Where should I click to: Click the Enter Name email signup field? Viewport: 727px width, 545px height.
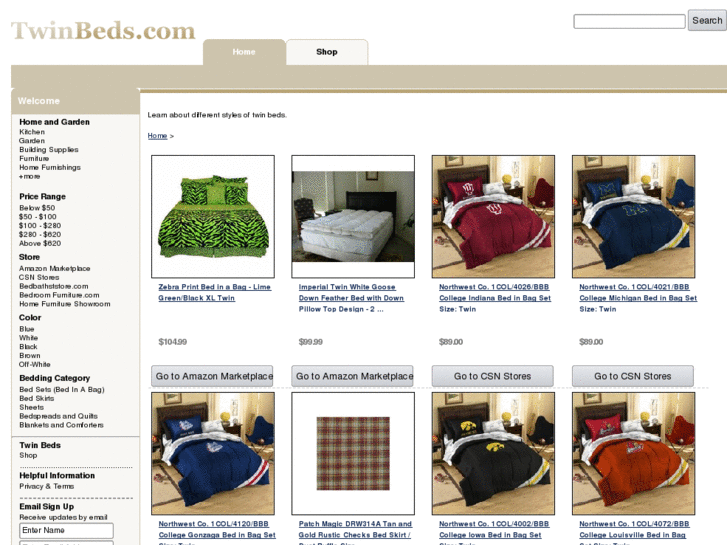click(67, 530)
